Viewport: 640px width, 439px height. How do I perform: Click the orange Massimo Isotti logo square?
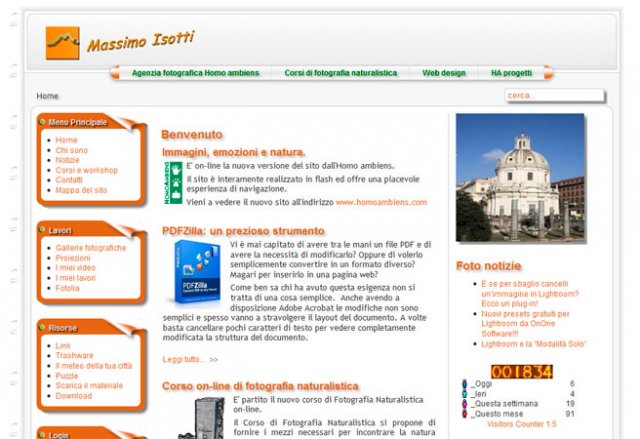[x=62, y=43]
